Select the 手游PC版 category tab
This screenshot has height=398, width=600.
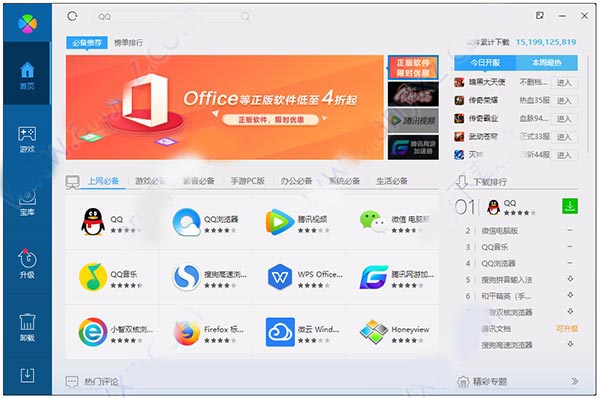pyautogui.click(x=248, y=181)
